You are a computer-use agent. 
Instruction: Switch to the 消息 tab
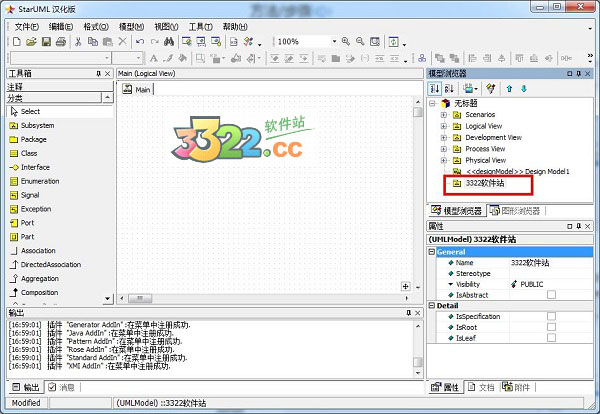pos(62,387)
